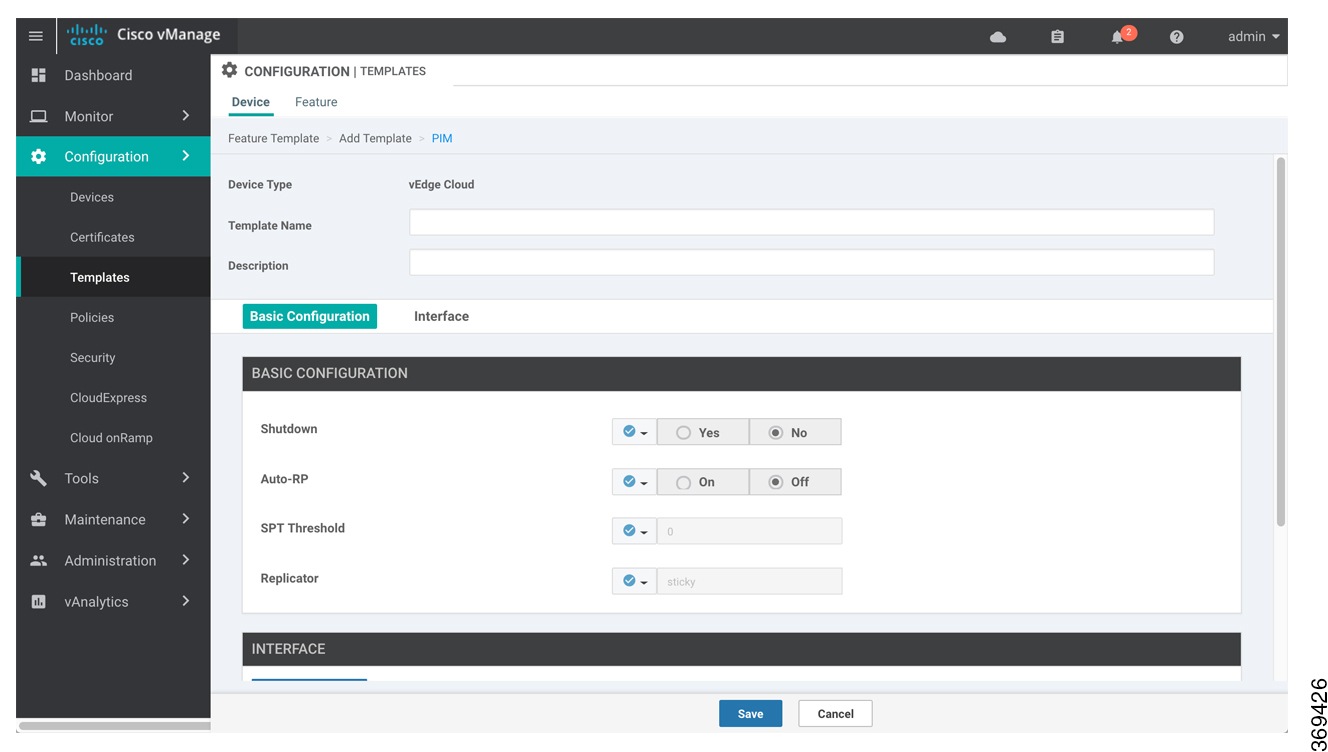Click the tasks clipboard icon
Viewport: 1328px width, 752px height.
coord(1057,36)
